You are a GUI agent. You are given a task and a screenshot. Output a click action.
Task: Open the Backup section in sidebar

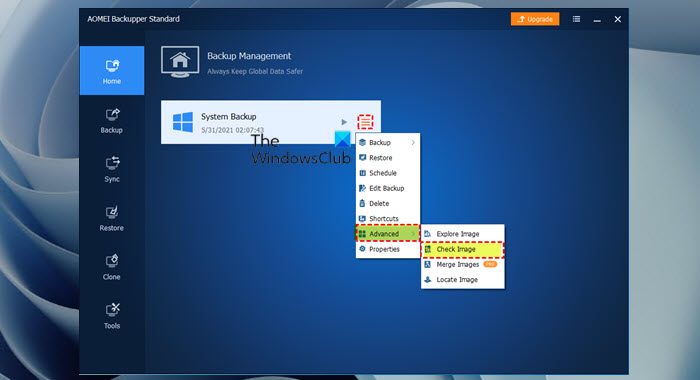click(x=112, y=120)
